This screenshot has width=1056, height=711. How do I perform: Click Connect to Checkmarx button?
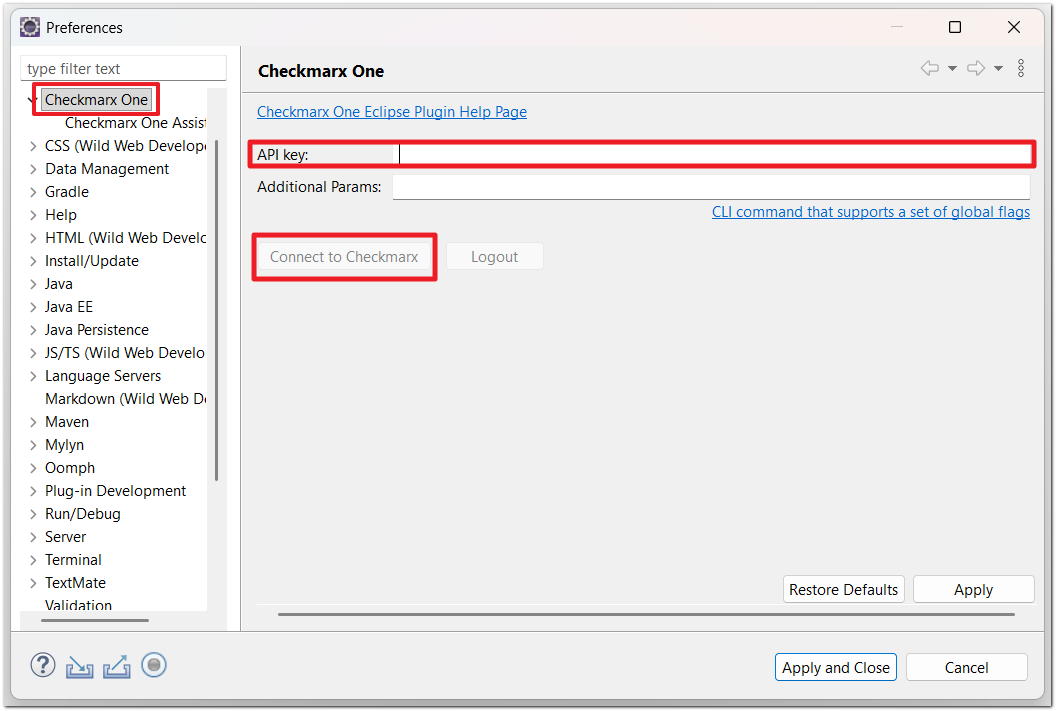[344, 257]
